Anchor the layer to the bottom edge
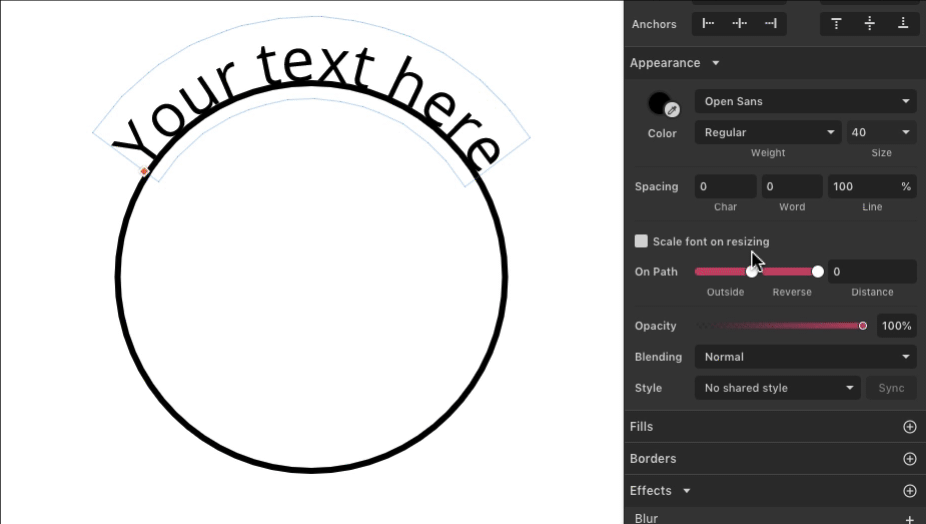 [902, 24]
